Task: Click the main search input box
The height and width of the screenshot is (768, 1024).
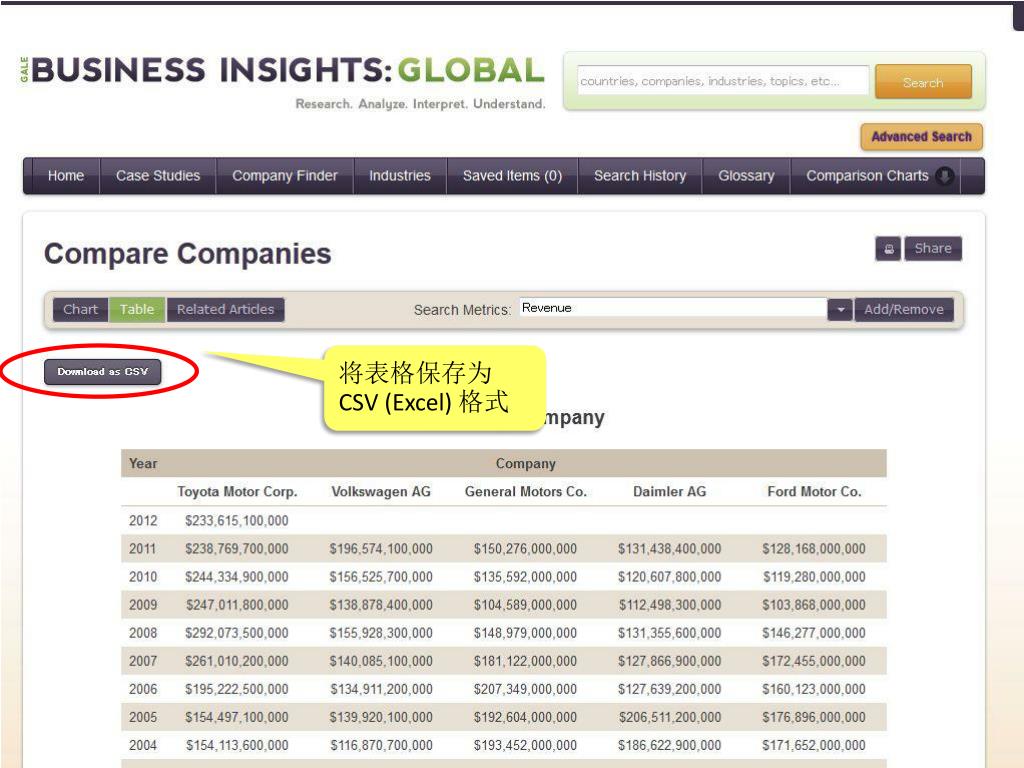Action: (x=723, y=81)
